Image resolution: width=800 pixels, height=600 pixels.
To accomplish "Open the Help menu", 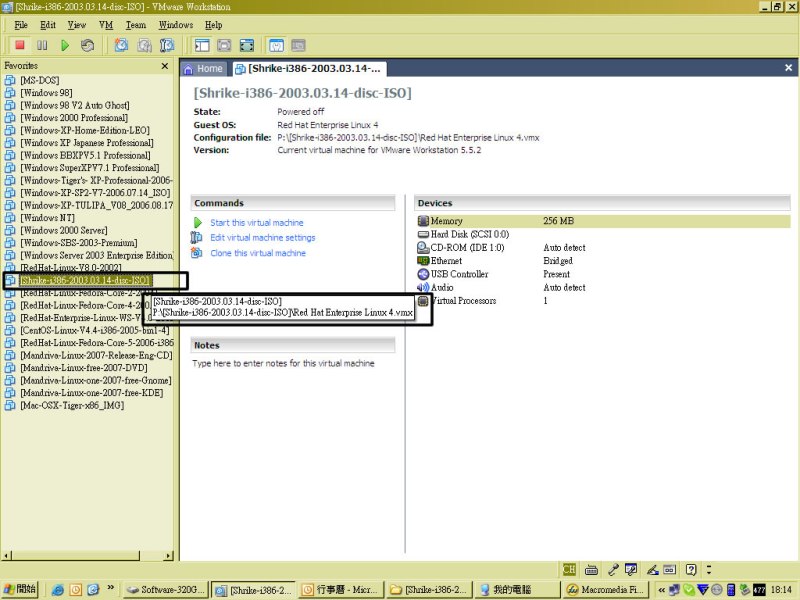I will click(x=213, y=25).
